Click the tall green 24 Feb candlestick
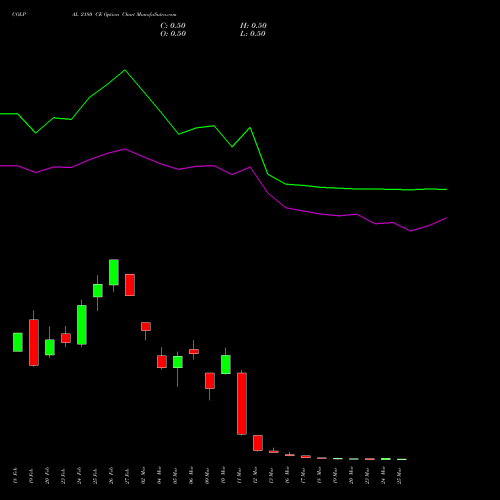 point(82,325)
